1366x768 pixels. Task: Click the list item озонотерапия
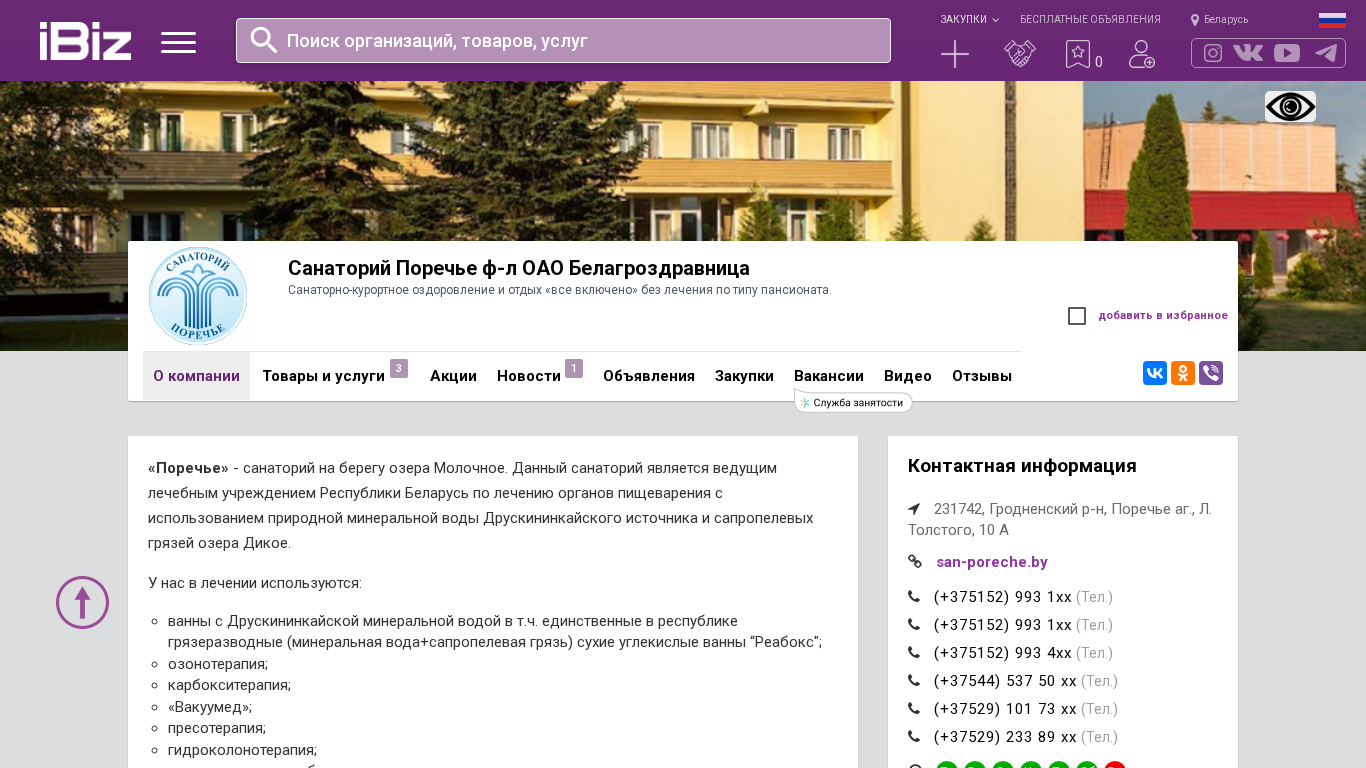click(x=218, y=664)
